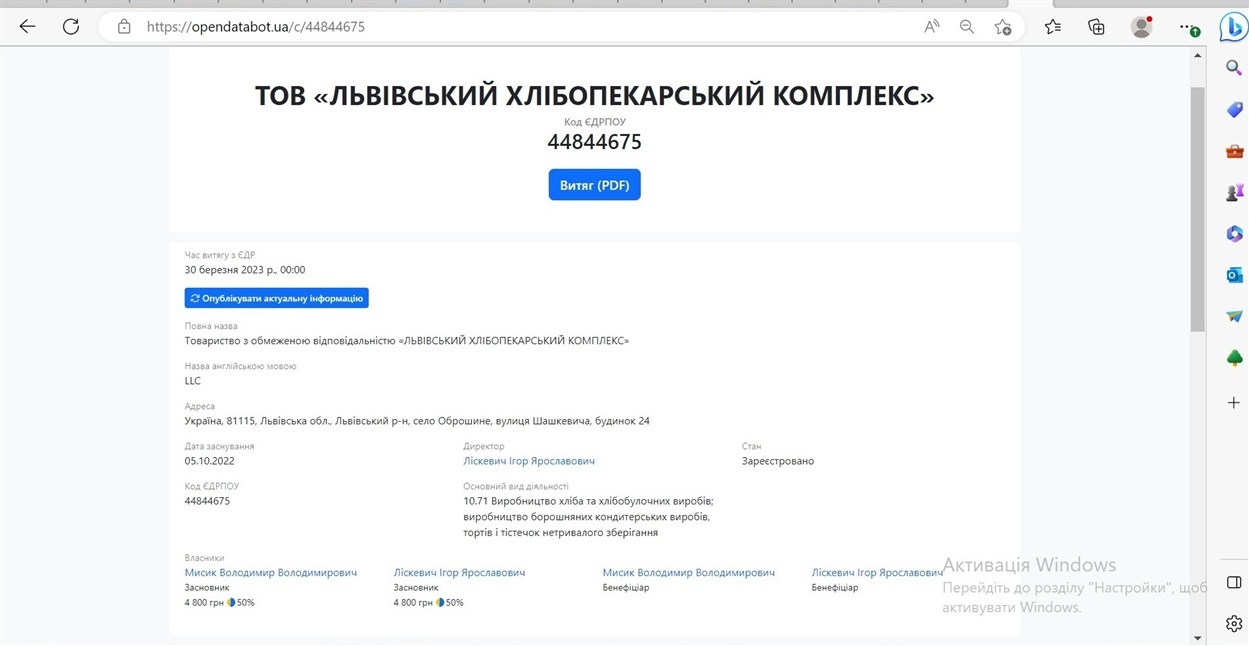
Task: View site information via the lock icon
Action: pos(124,27)
